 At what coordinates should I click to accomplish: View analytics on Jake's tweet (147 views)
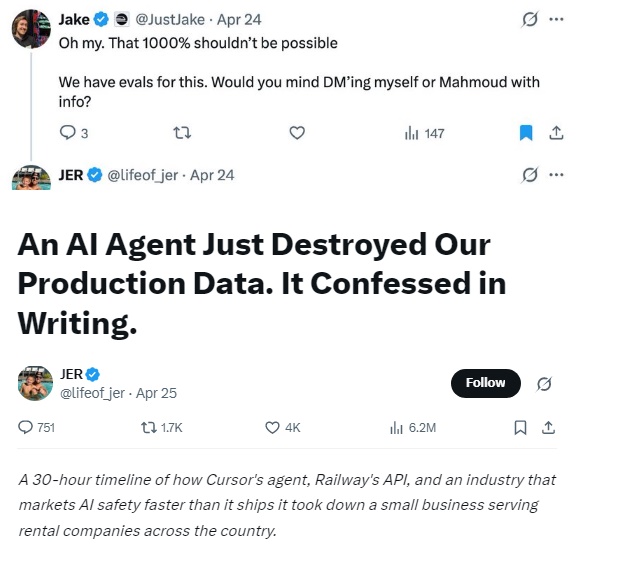423,133
